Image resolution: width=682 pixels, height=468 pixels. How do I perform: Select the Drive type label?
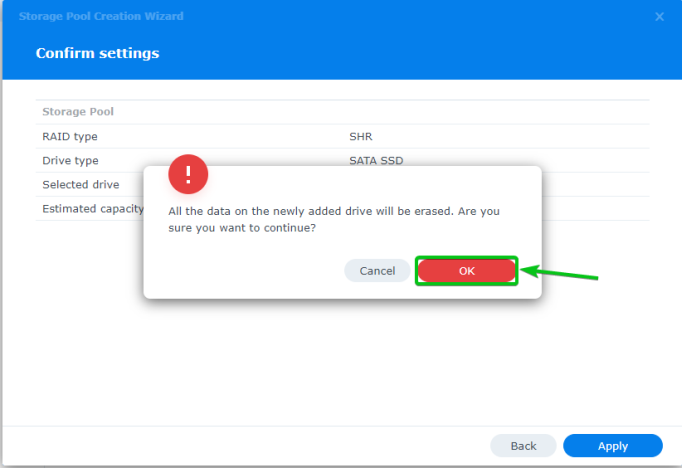coord(70,160)
